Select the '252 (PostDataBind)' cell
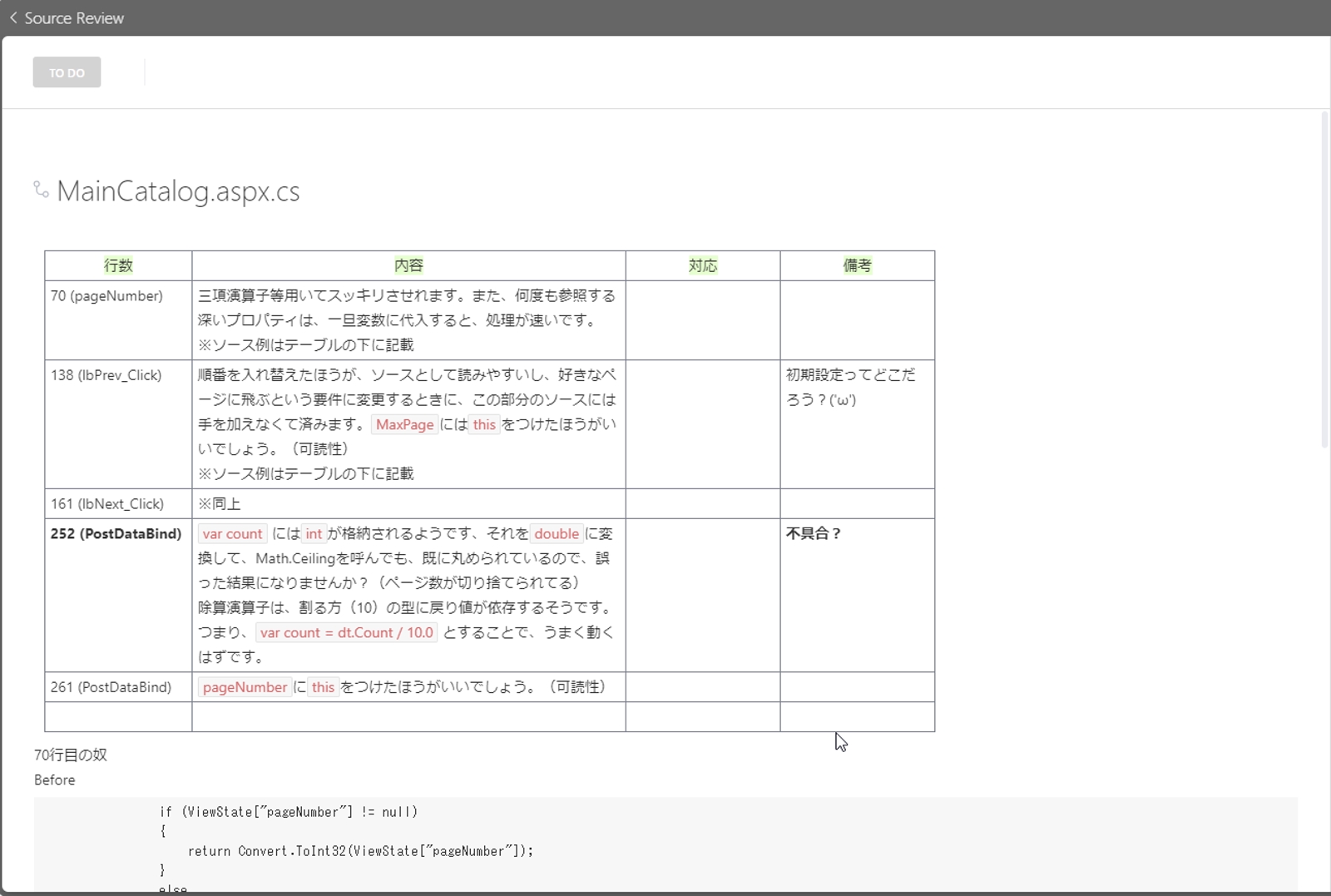This screenshot has height=896, width=1331. pos(118,595)
